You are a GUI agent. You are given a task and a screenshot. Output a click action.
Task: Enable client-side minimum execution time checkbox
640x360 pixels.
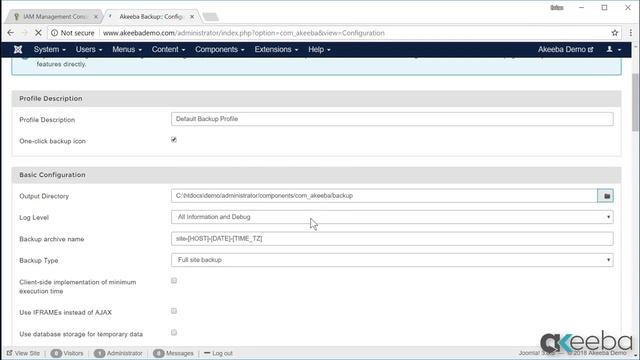point(174,280)
